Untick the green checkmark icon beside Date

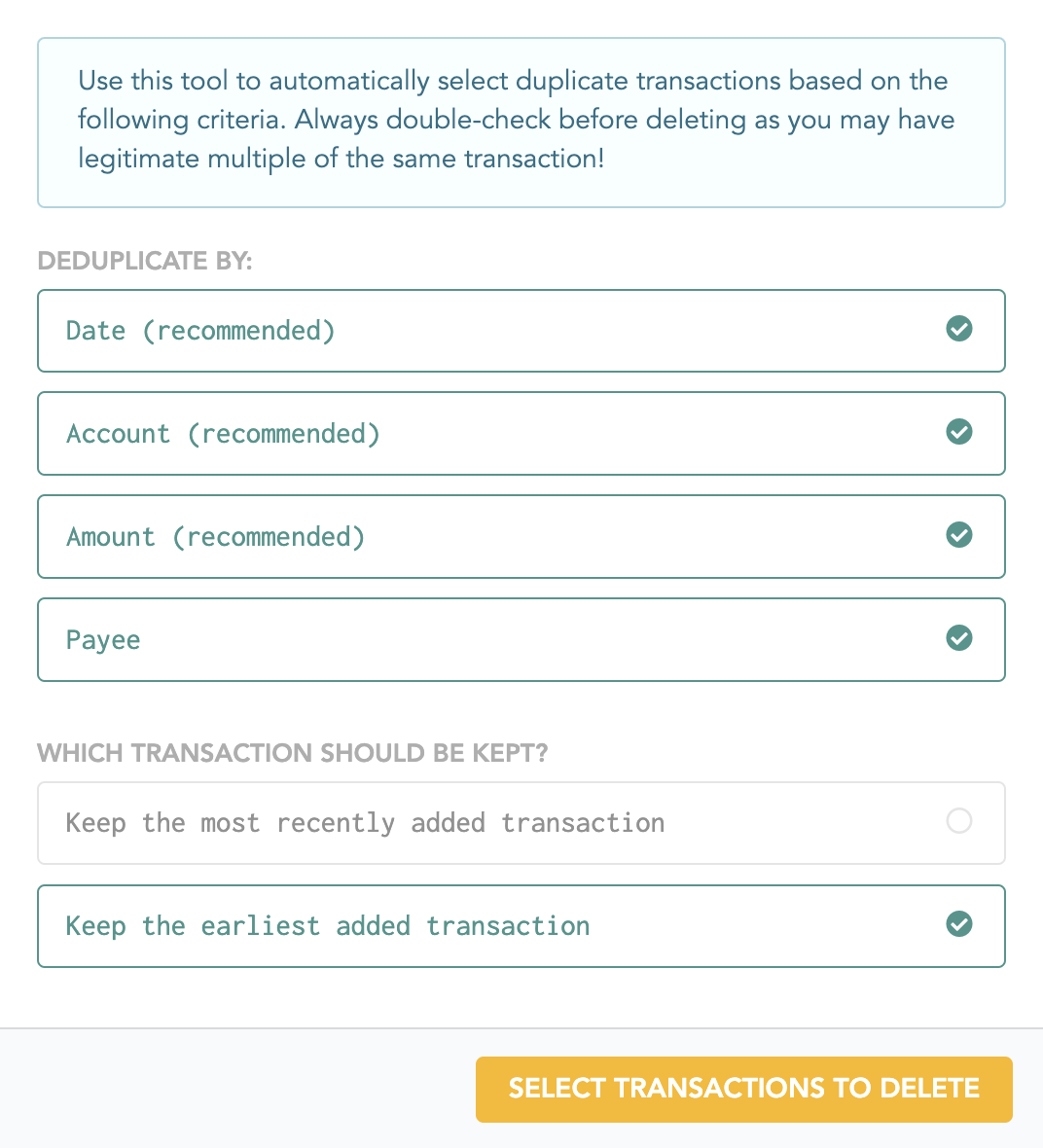pyautogui.click(x=958, y=329)
